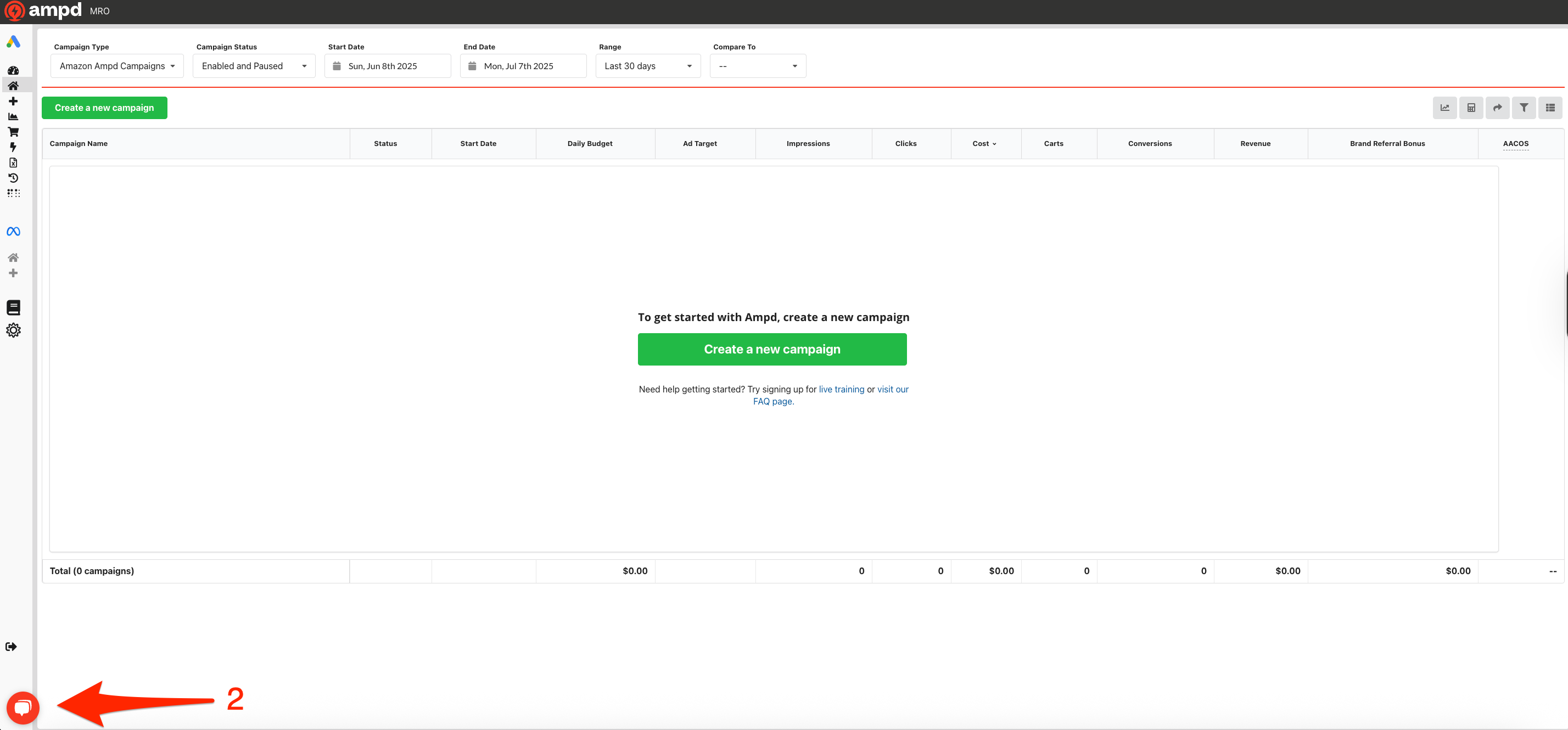The width and height of the screenshot is (1568, 730).
Task: Open the Range Last 30 days dropdown
Action: (648, 66)
